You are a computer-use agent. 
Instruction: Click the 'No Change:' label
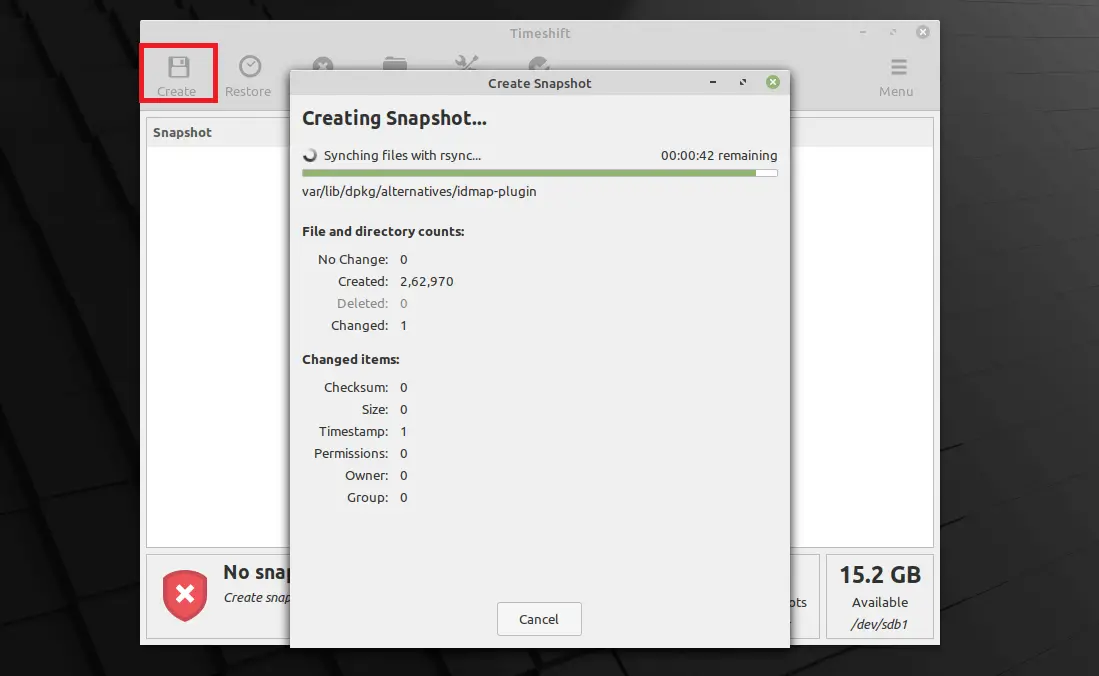click(x=353, y=259)
